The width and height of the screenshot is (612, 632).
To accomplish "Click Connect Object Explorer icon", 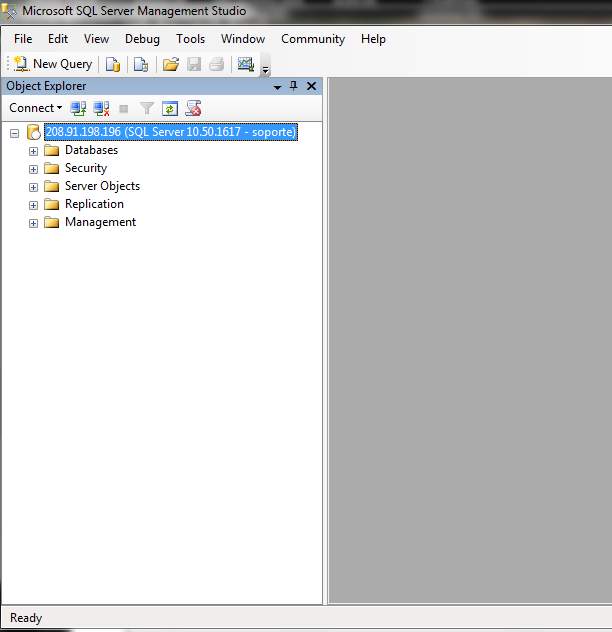I will tap(78, 108).
